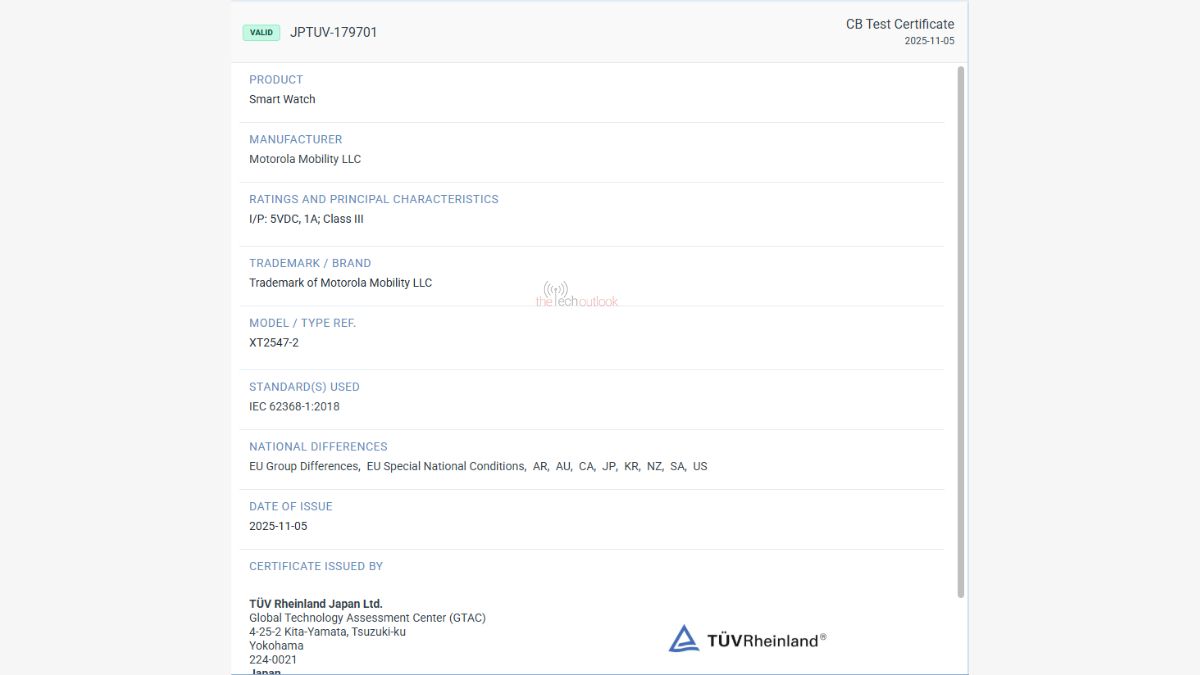Screen dimensions: 1200x675
Task: Click the thetechoutlook watermark signal icon
Action: [555, 288]
